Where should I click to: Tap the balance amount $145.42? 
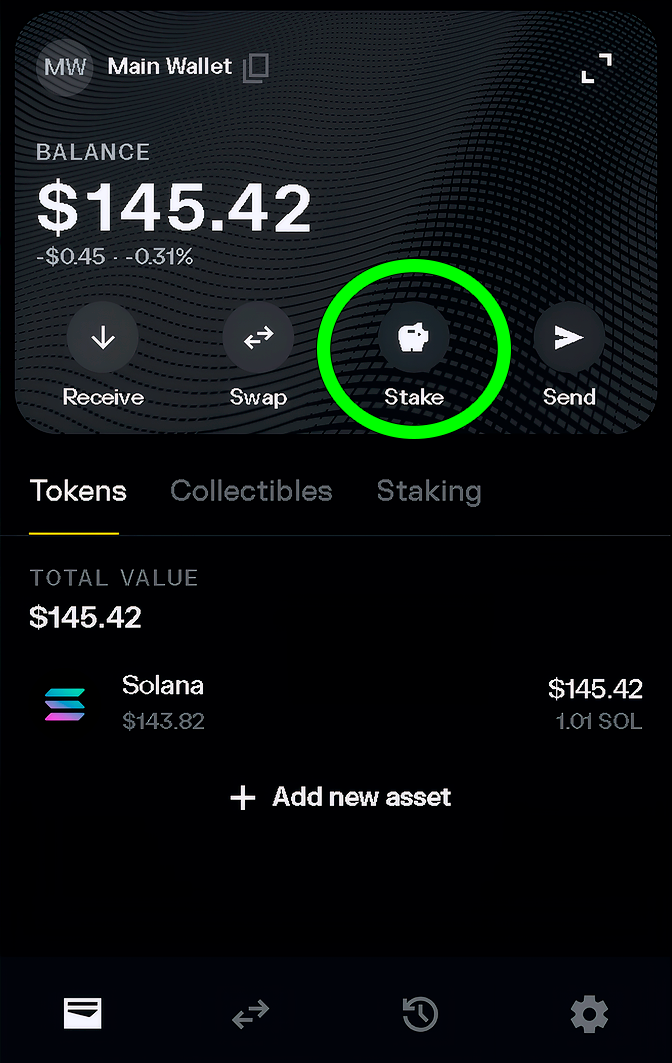(172, 207)
